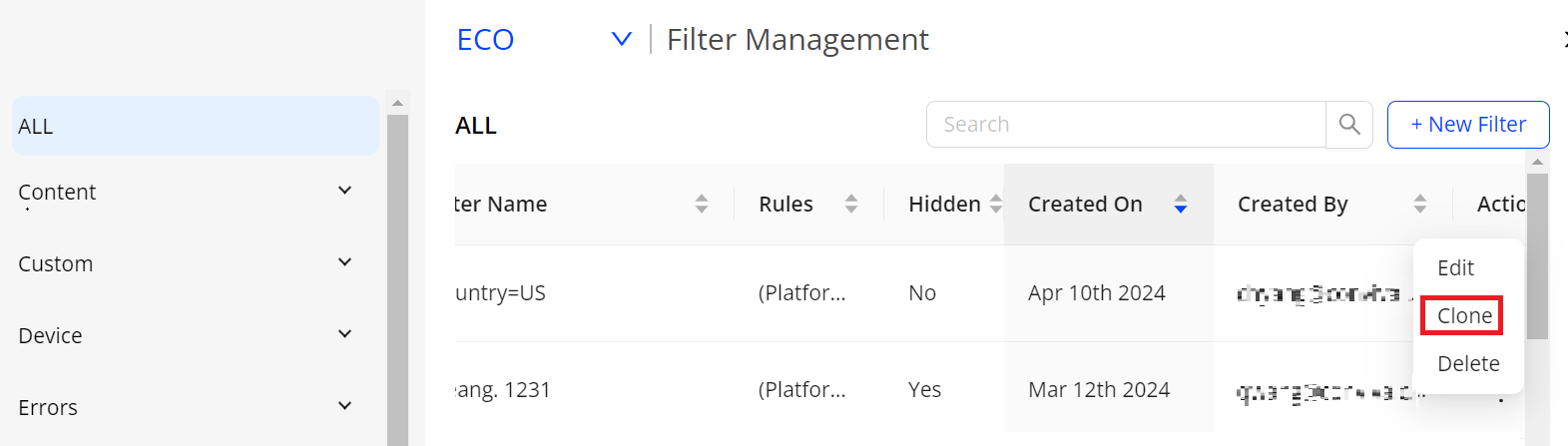Click the ECO project name link
The image size is (1568, 446).
tap(485, 39)
